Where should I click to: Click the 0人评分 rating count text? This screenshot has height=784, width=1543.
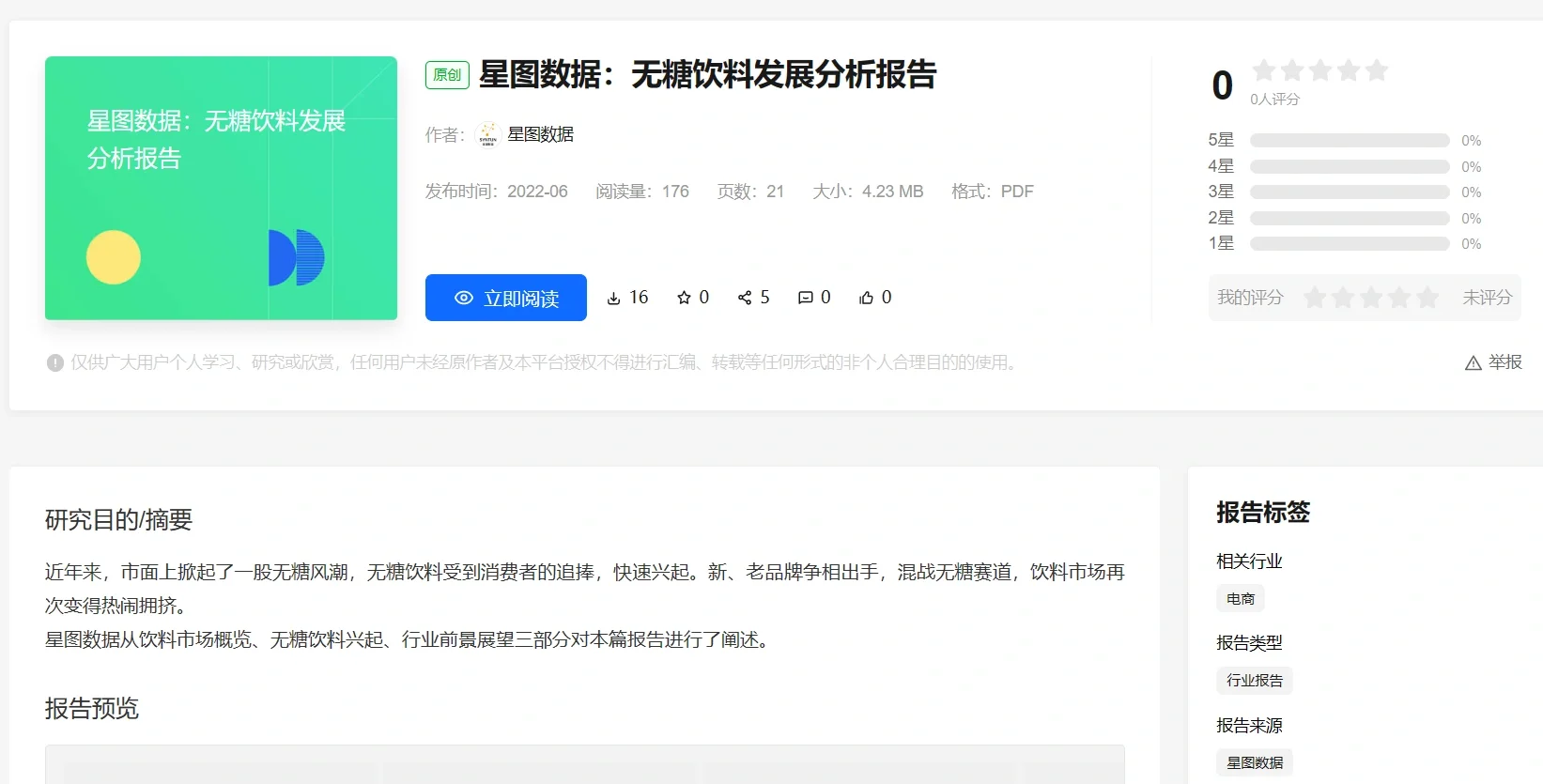point(1274,100)
